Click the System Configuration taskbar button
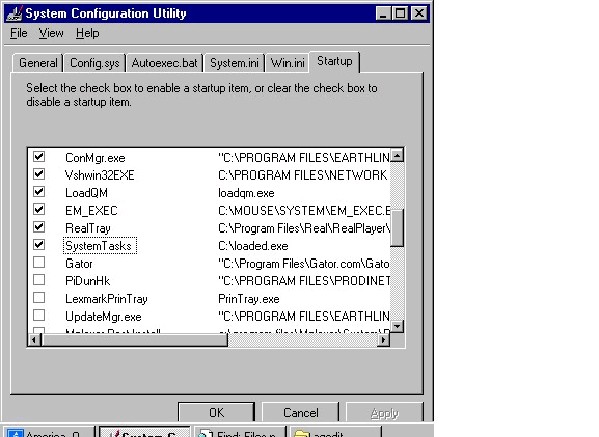Image resolution: width=599 pixels, height=437 pixels. coord(144,432)
